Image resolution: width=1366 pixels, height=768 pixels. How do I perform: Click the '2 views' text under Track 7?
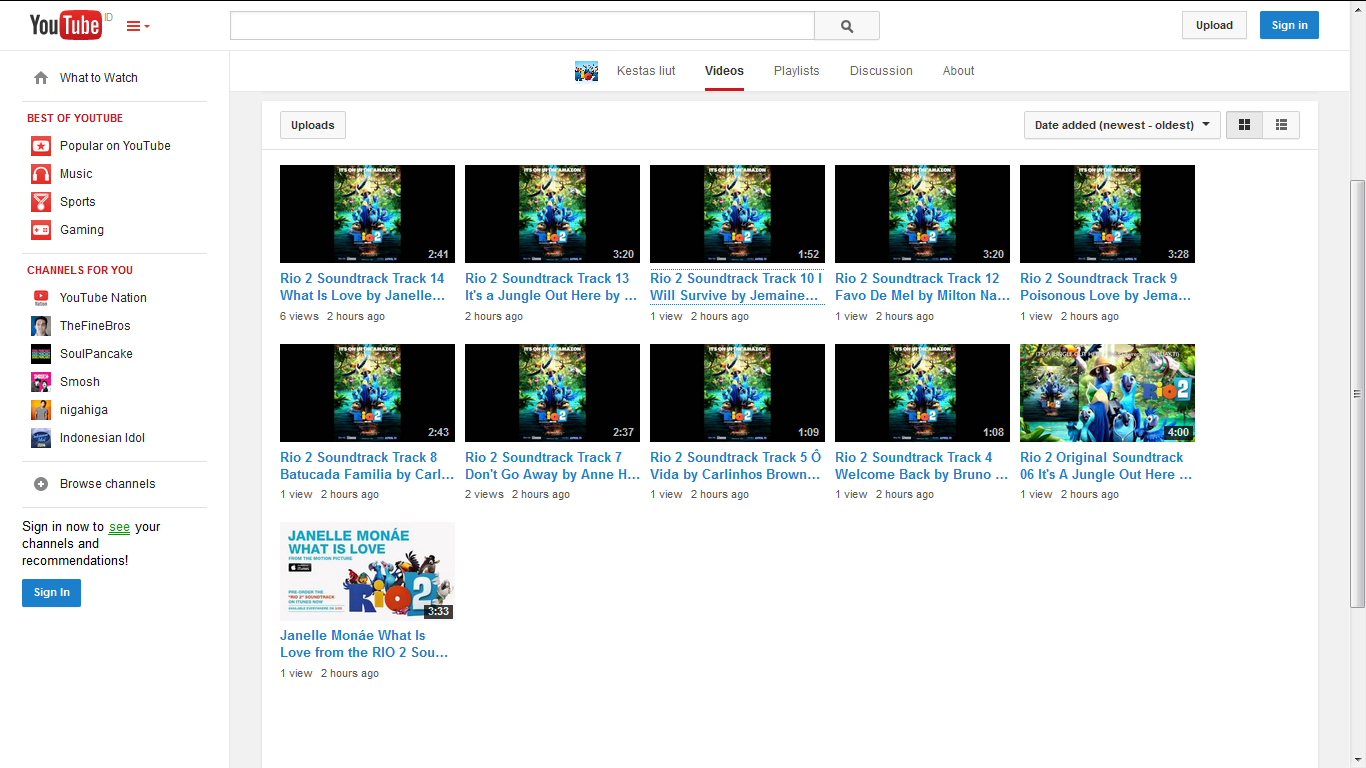(x=484, y=494)
